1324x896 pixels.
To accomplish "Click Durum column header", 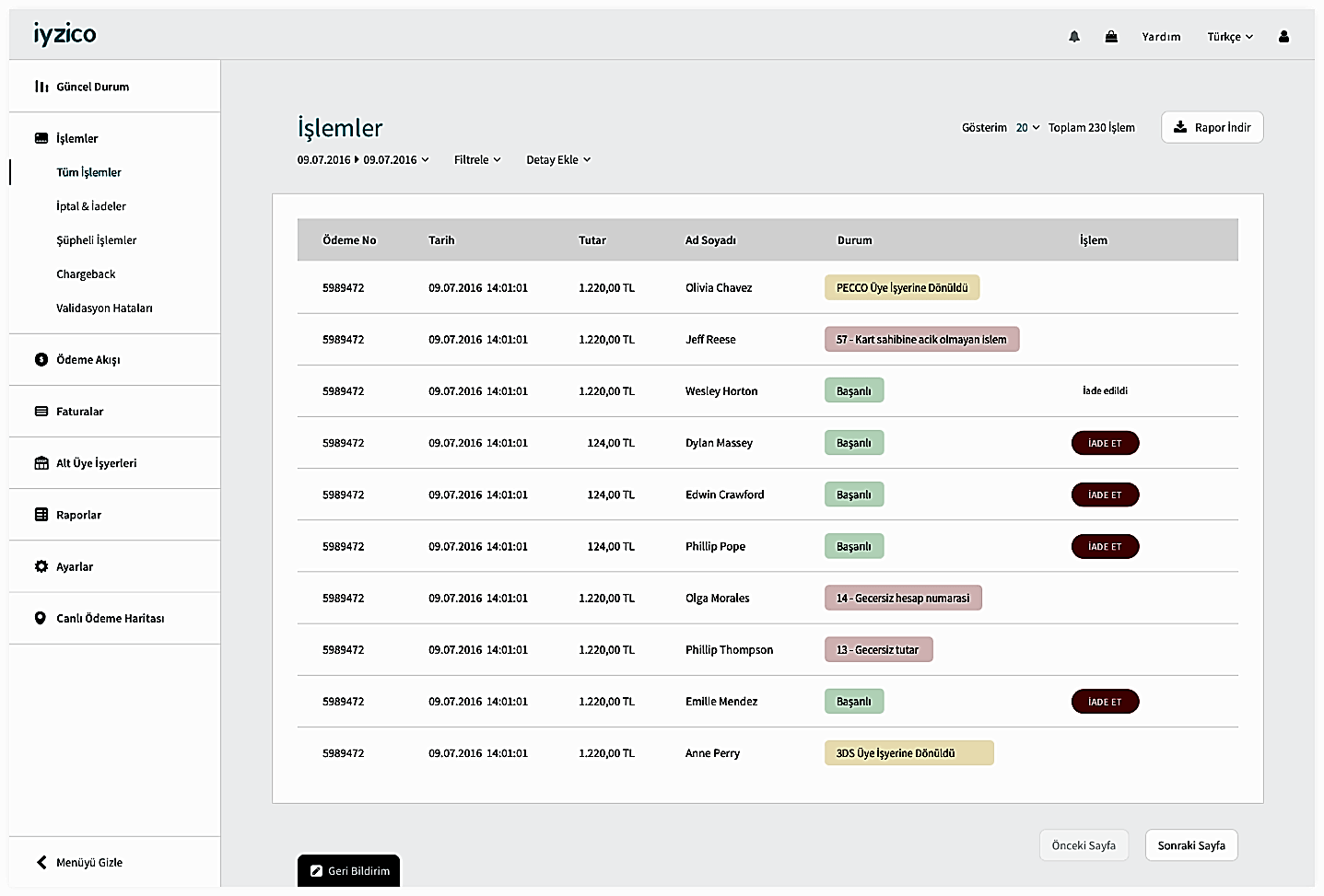I will pos(854,240).
